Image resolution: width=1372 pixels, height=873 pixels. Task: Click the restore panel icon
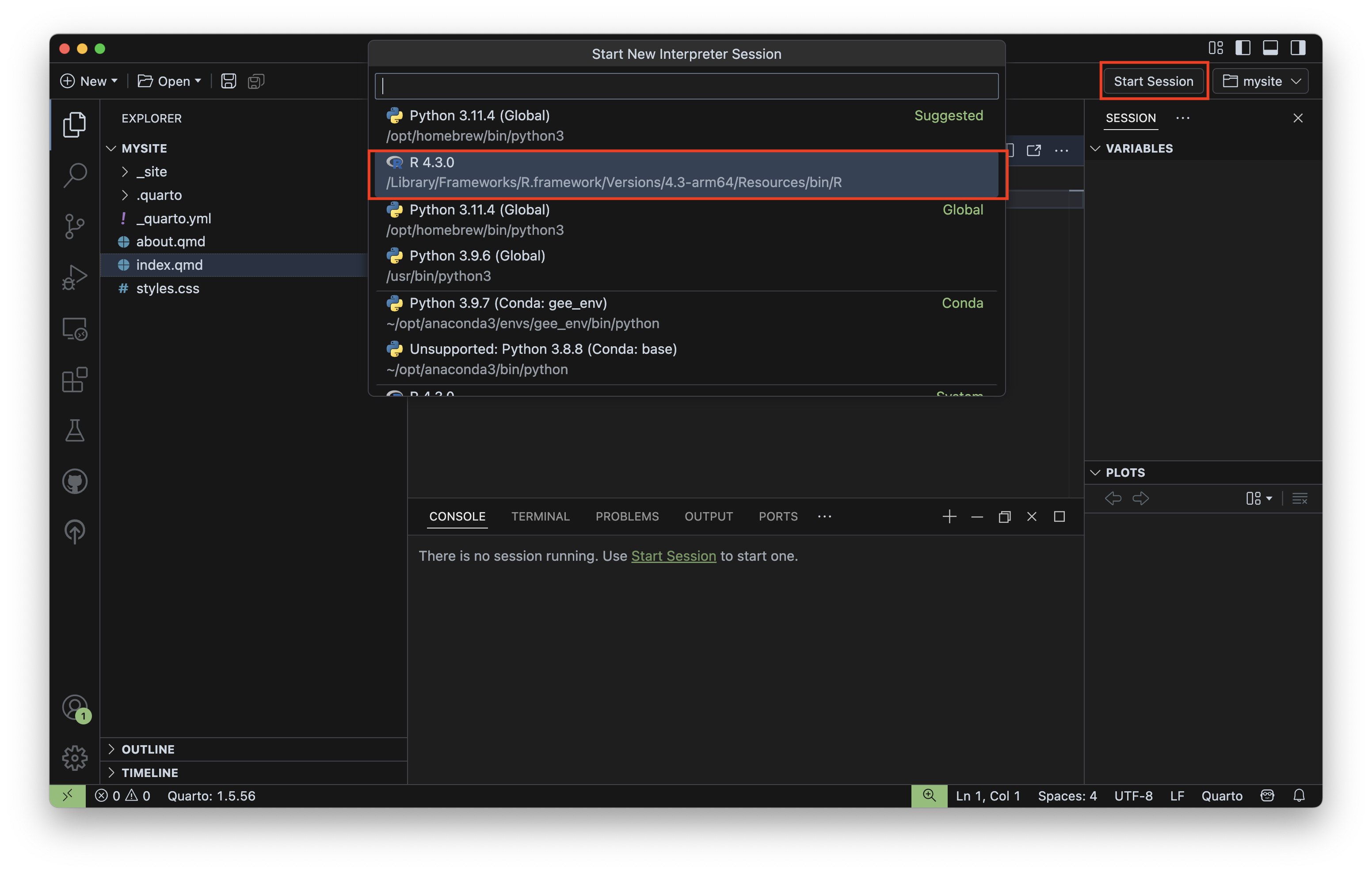[1005, 517]
